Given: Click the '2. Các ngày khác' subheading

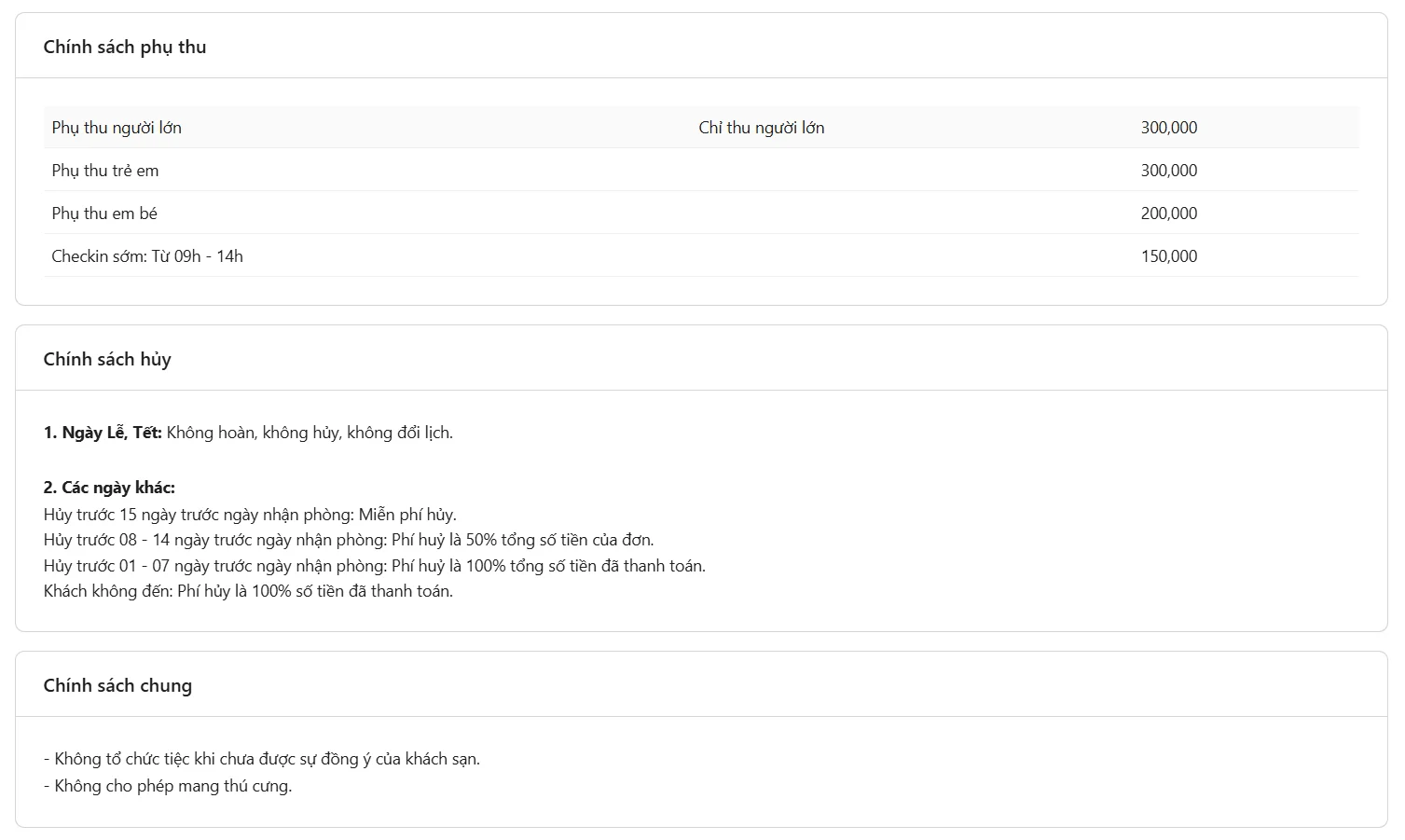Looking at the screenshot, I should (x=109, y=488).
